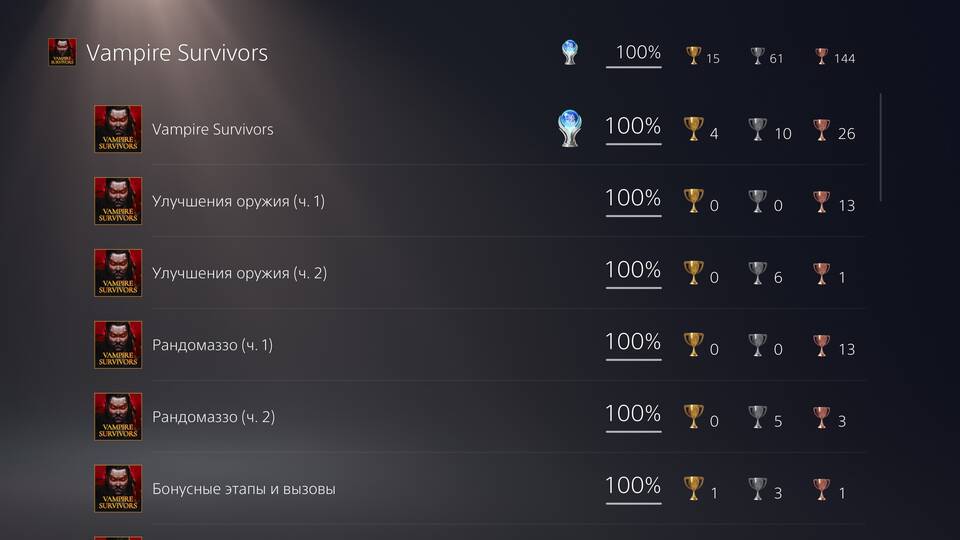The image size is (960, 540).
Task: Click the vertical scrollbar on the right
Action: (880, 147)
